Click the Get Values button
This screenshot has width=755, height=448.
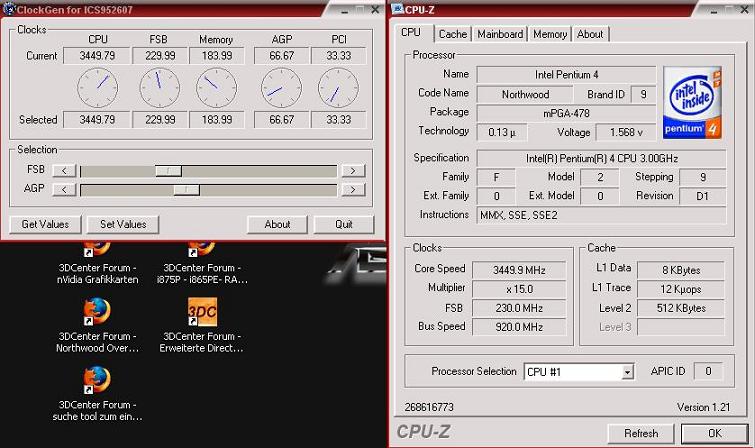[x=45, y=224]
